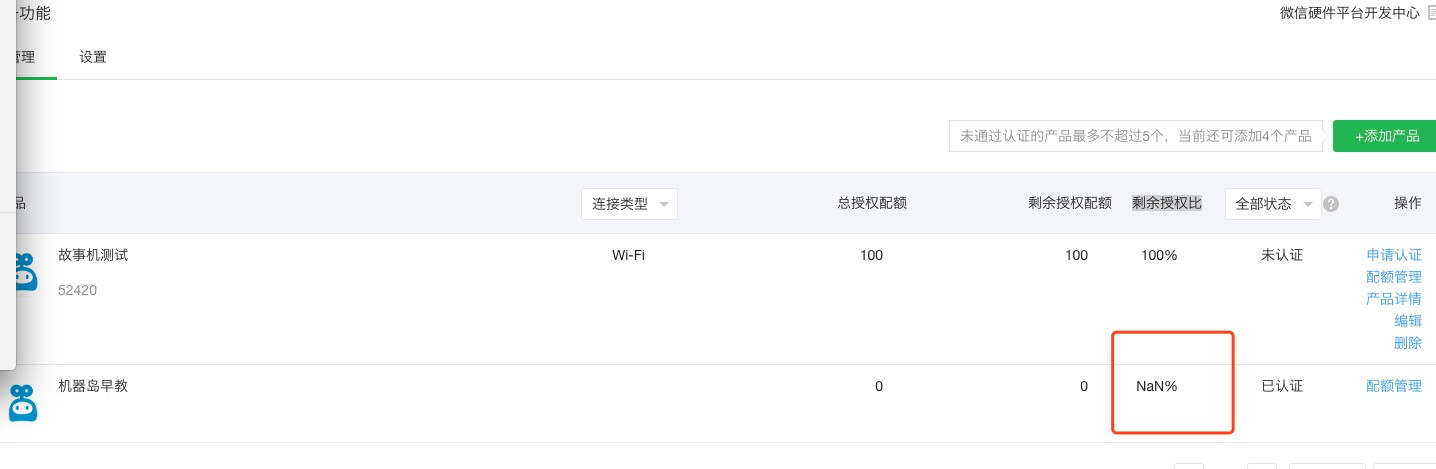Screen dimensions: 1436x469
Task: Click 申请认证 link for 故事机测试
Action: pos(1394,255)
